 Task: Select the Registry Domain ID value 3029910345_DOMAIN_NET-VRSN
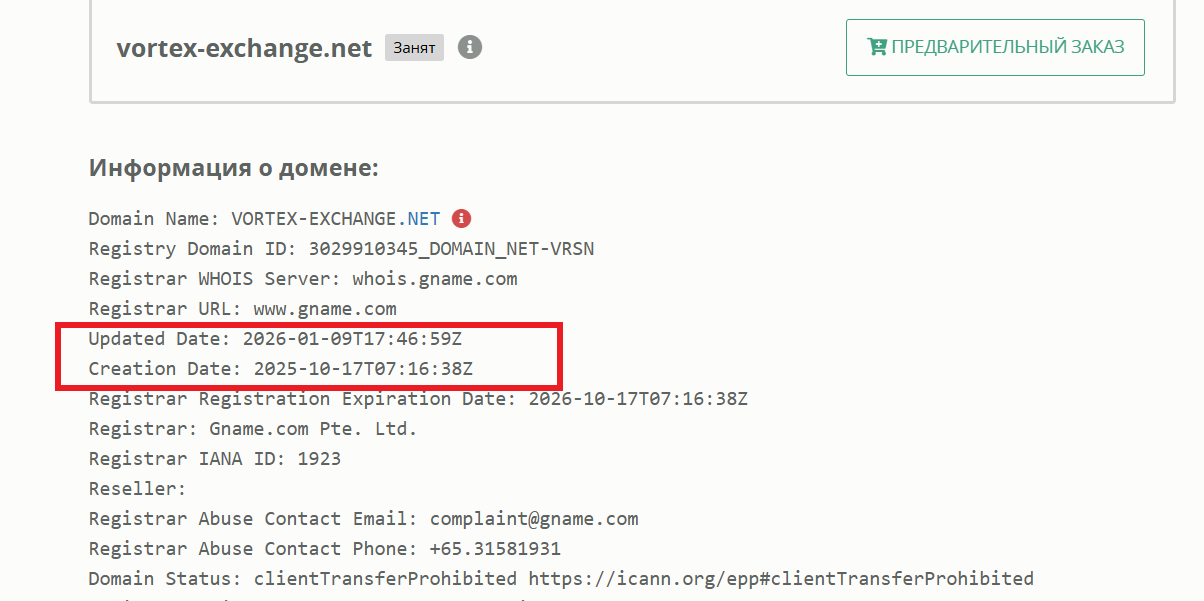pos(451,248)
